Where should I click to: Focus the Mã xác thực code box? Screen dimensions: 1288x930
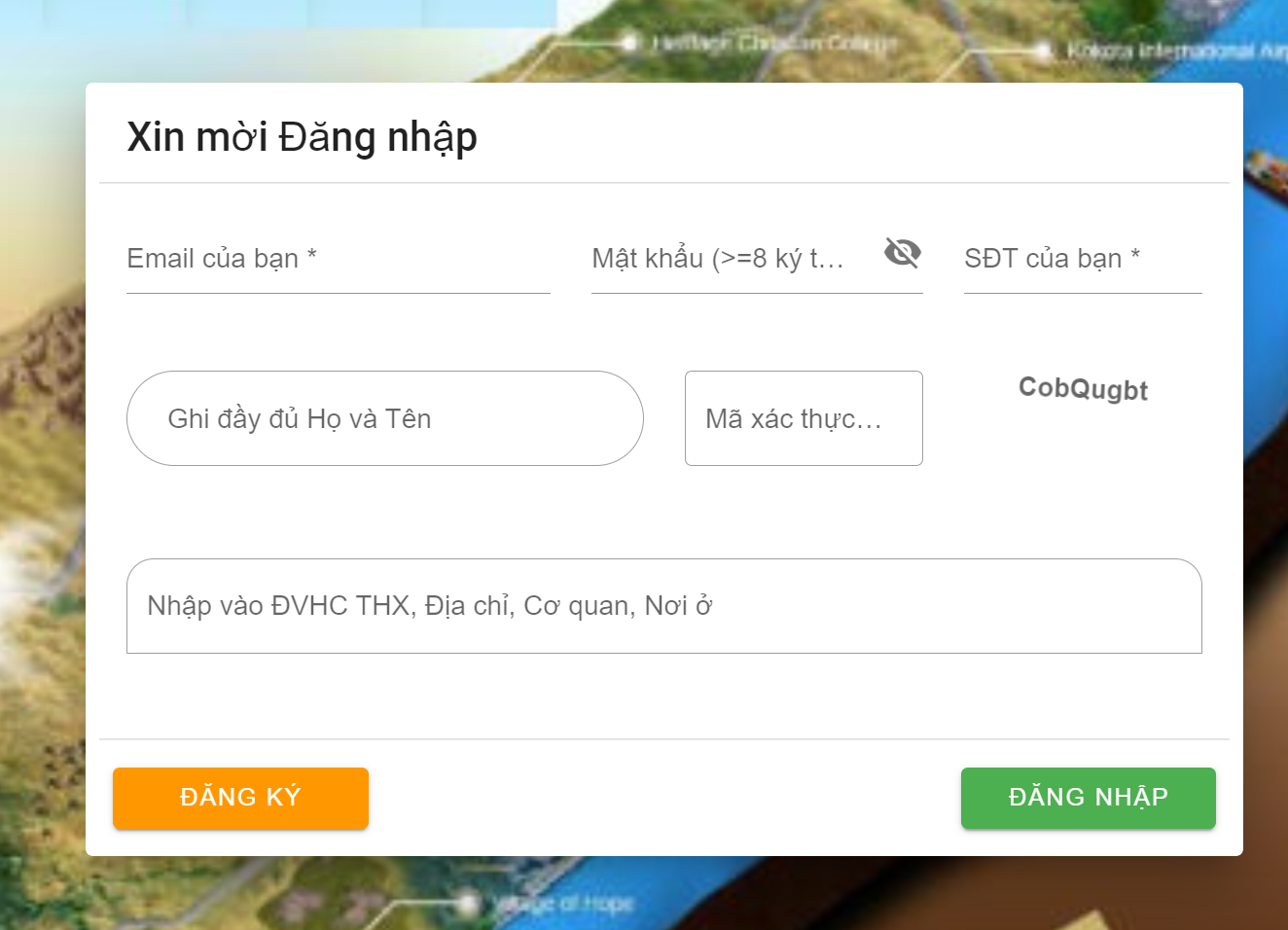[x=803, y=418]
